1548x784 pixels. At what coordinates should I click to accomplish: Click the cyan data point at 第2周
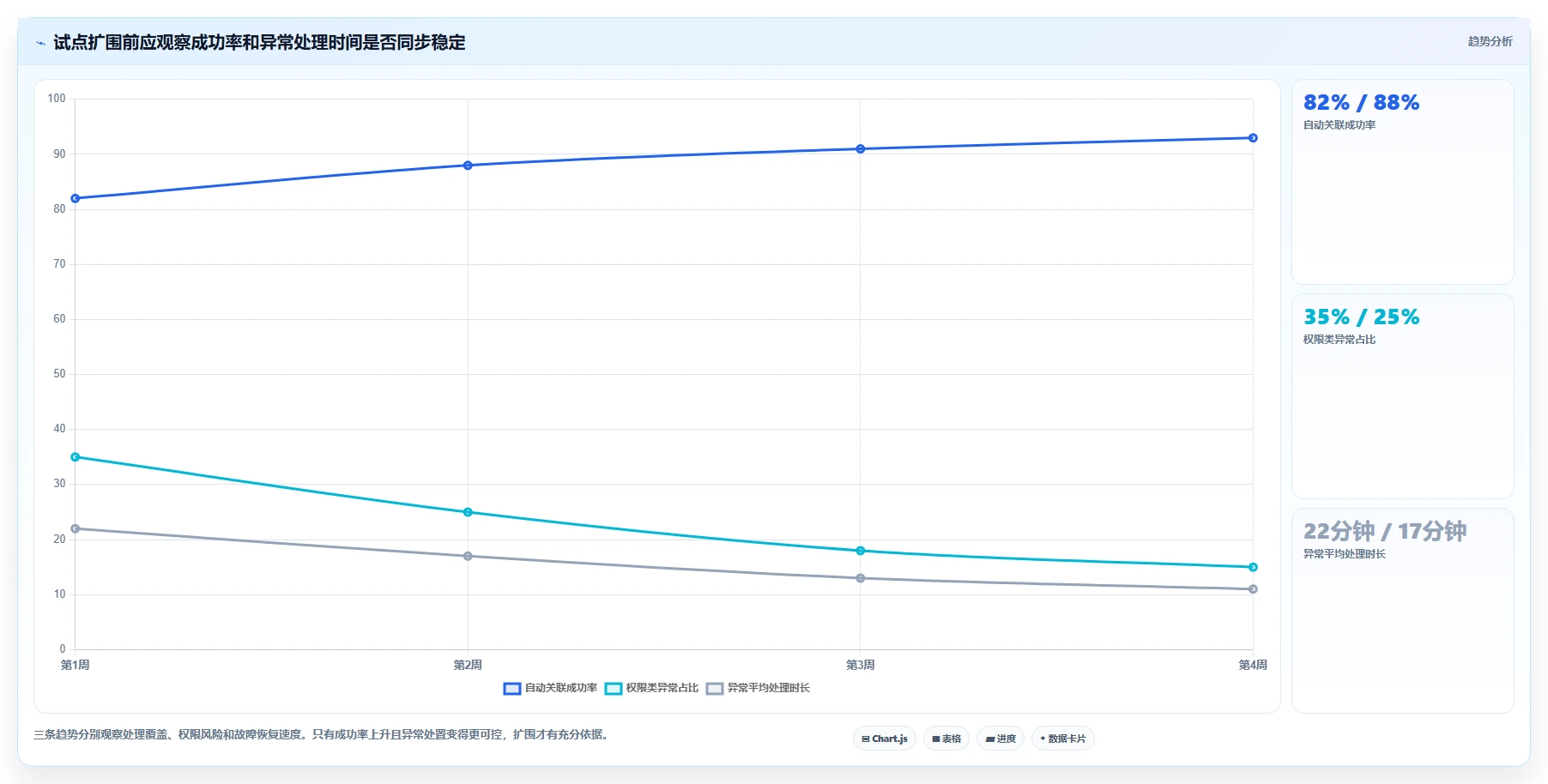[468, 512]
